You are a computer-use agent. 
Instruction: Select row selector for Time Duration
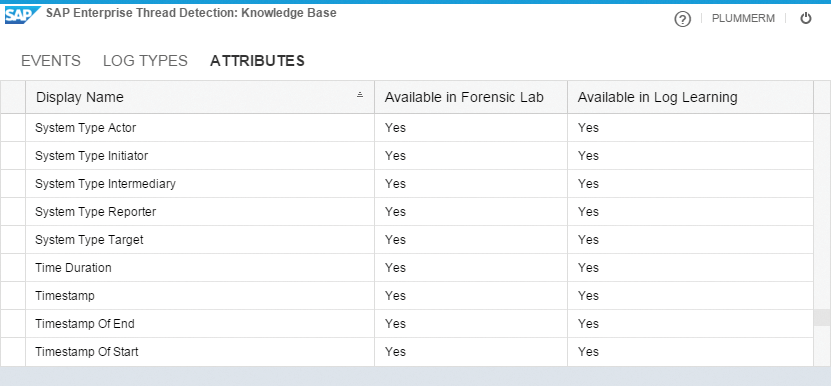click(13, 268)
